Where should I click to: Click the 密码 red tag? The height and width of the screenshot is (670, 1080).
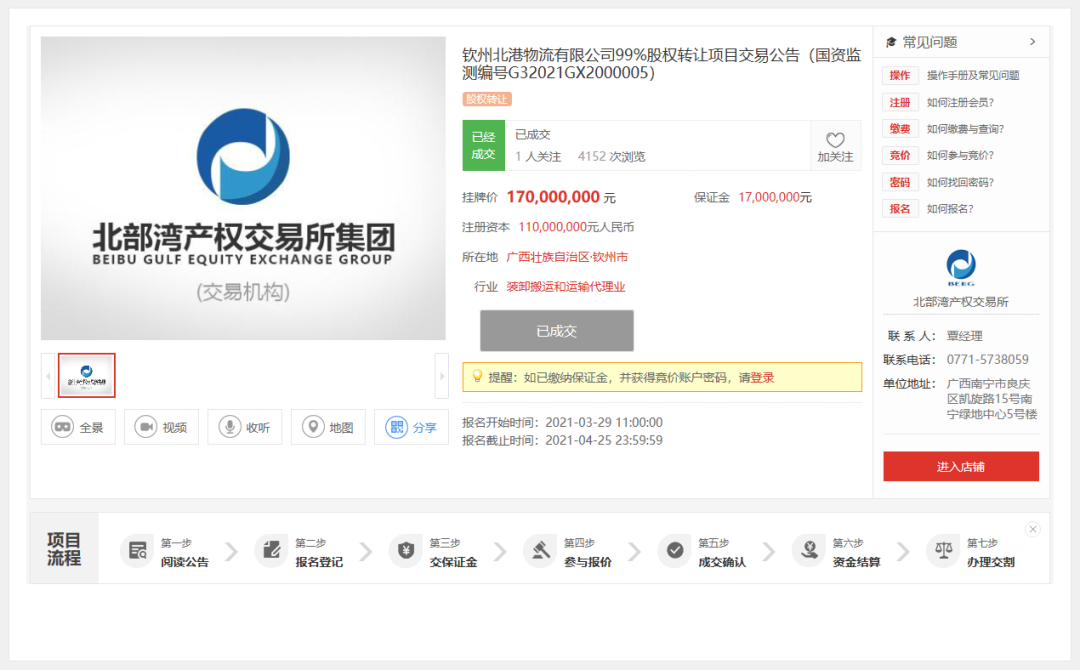click(900, 182)
